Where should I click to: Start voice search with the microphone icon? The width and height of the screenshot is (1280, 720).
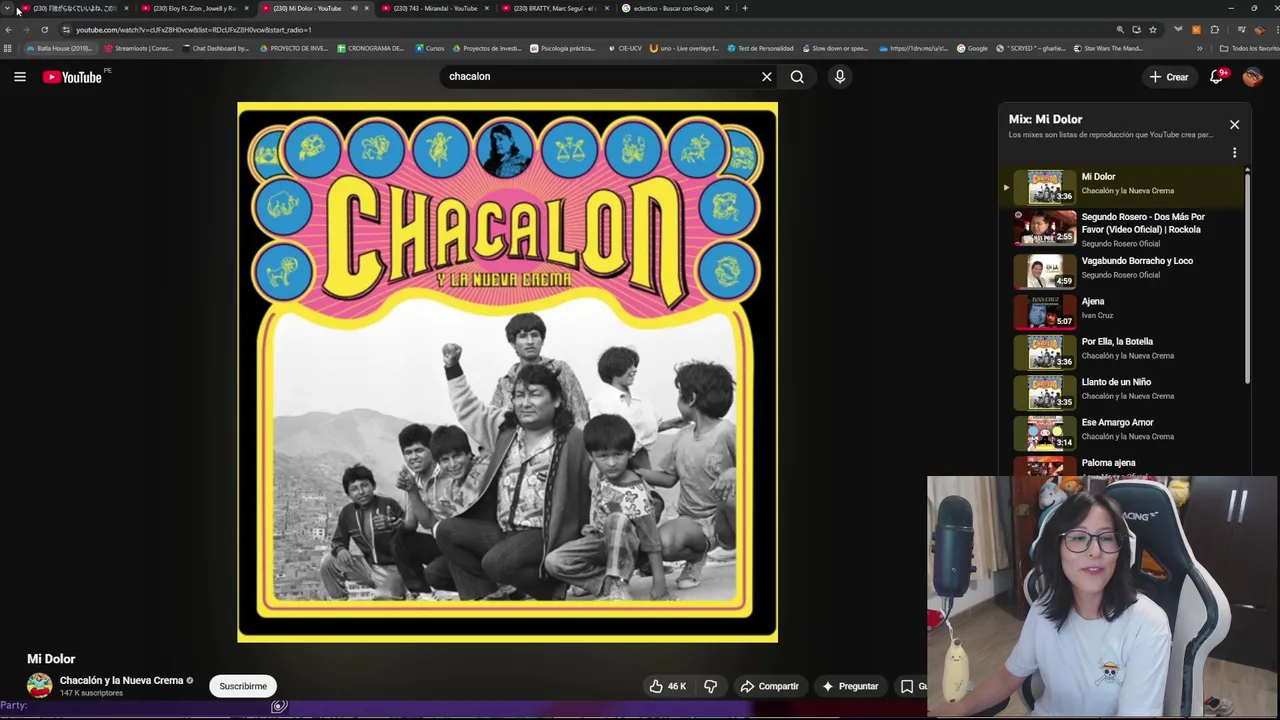pyautogui.click(x=840, y=77)
